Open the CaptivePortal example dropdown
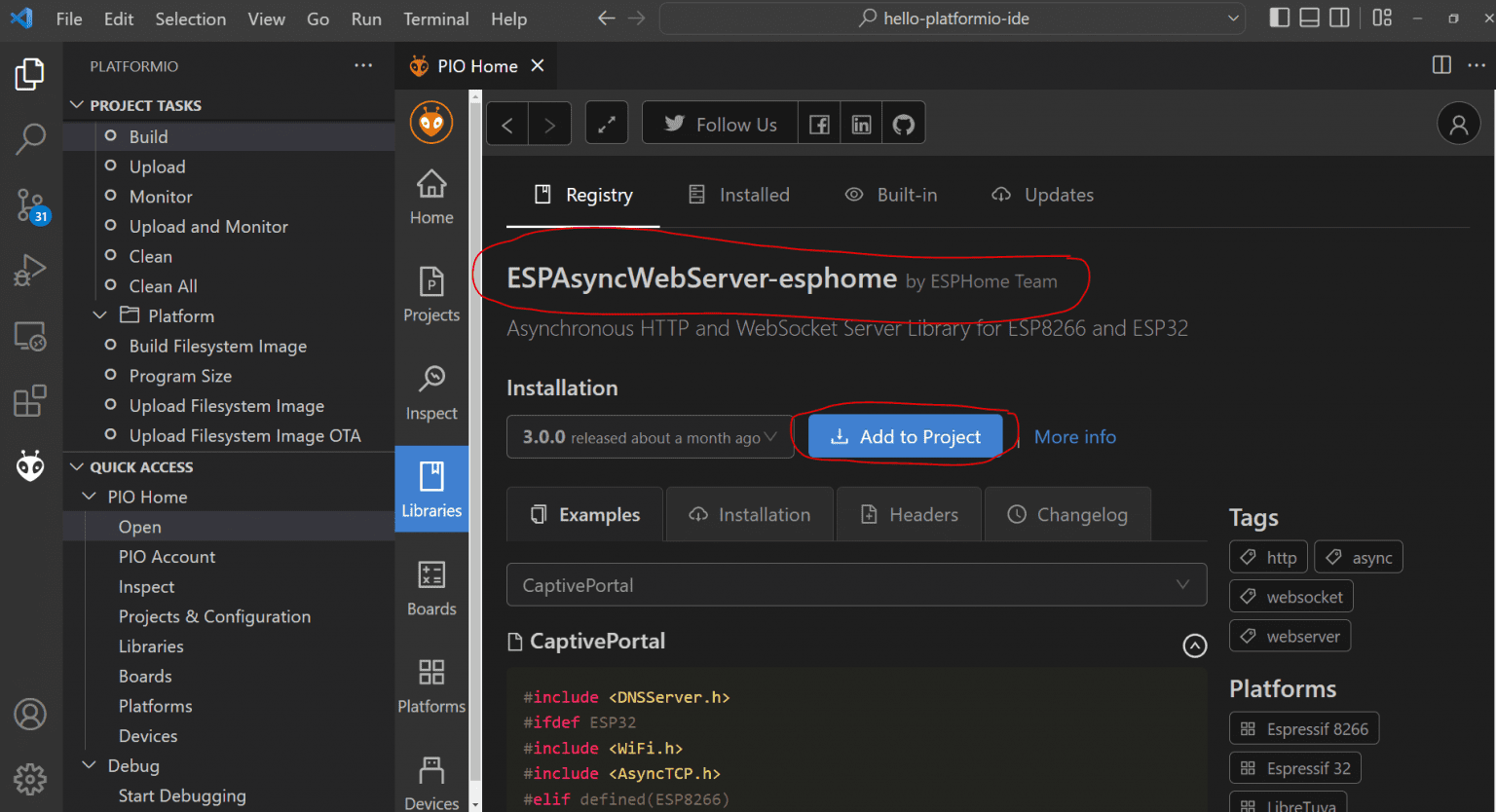 tap(856, 585)
